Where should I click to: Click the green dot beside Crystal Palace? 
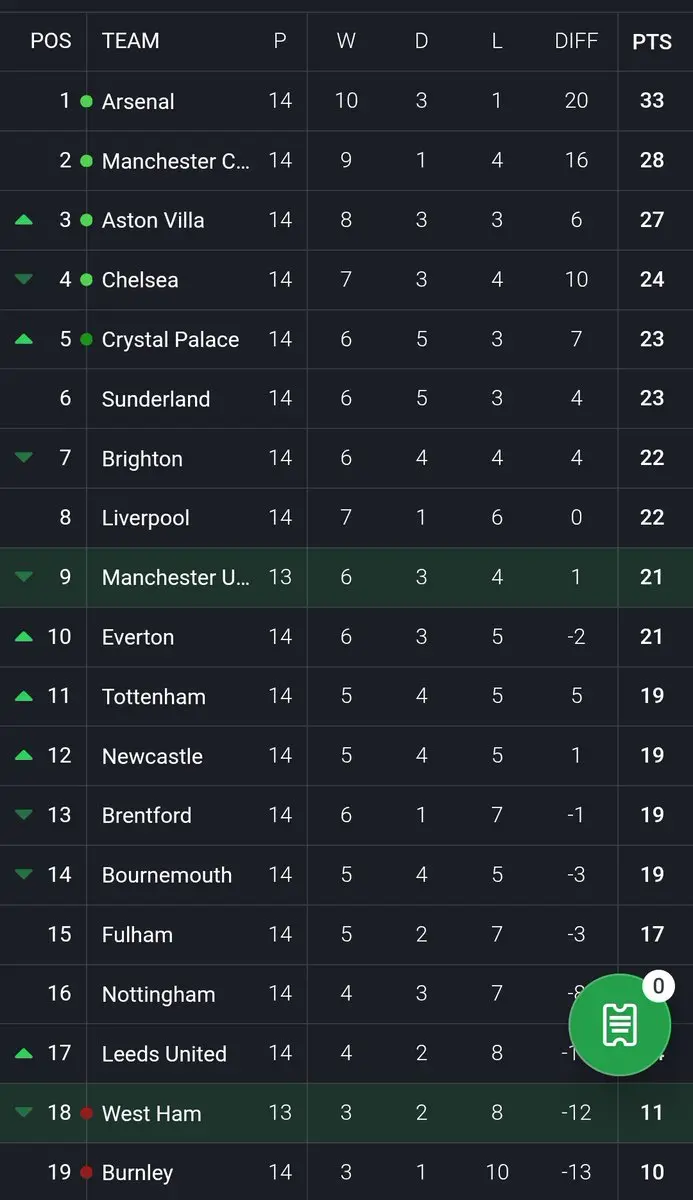[x=86, y=340]
